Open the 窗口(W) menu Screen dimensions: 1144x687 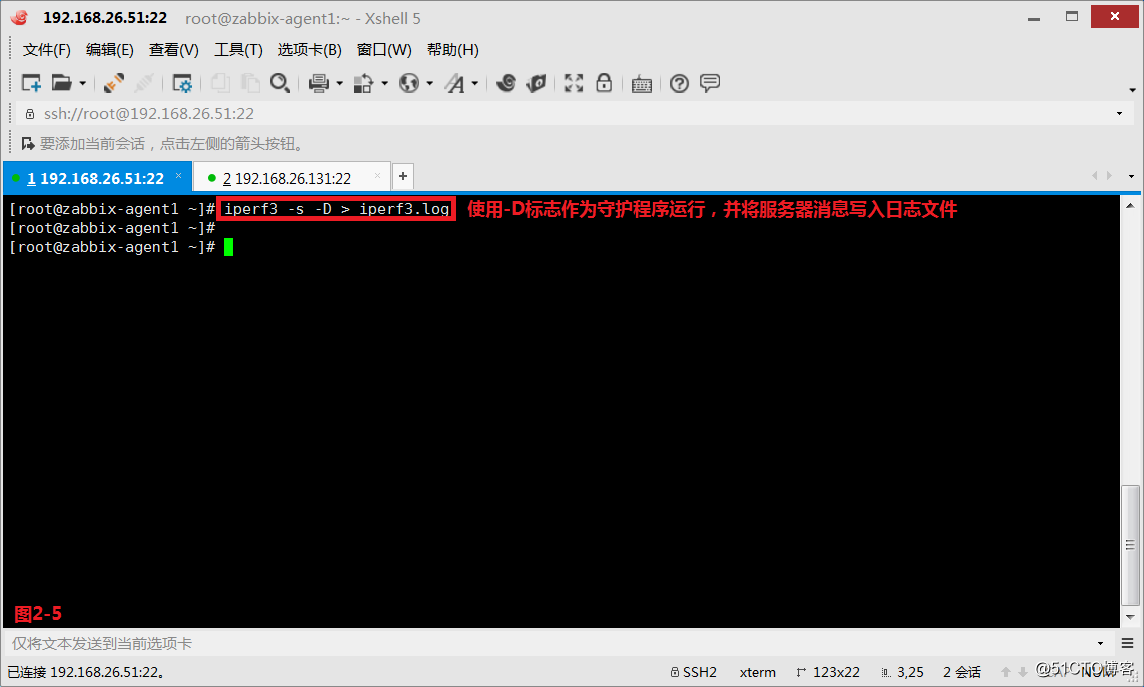click(384, 50)
